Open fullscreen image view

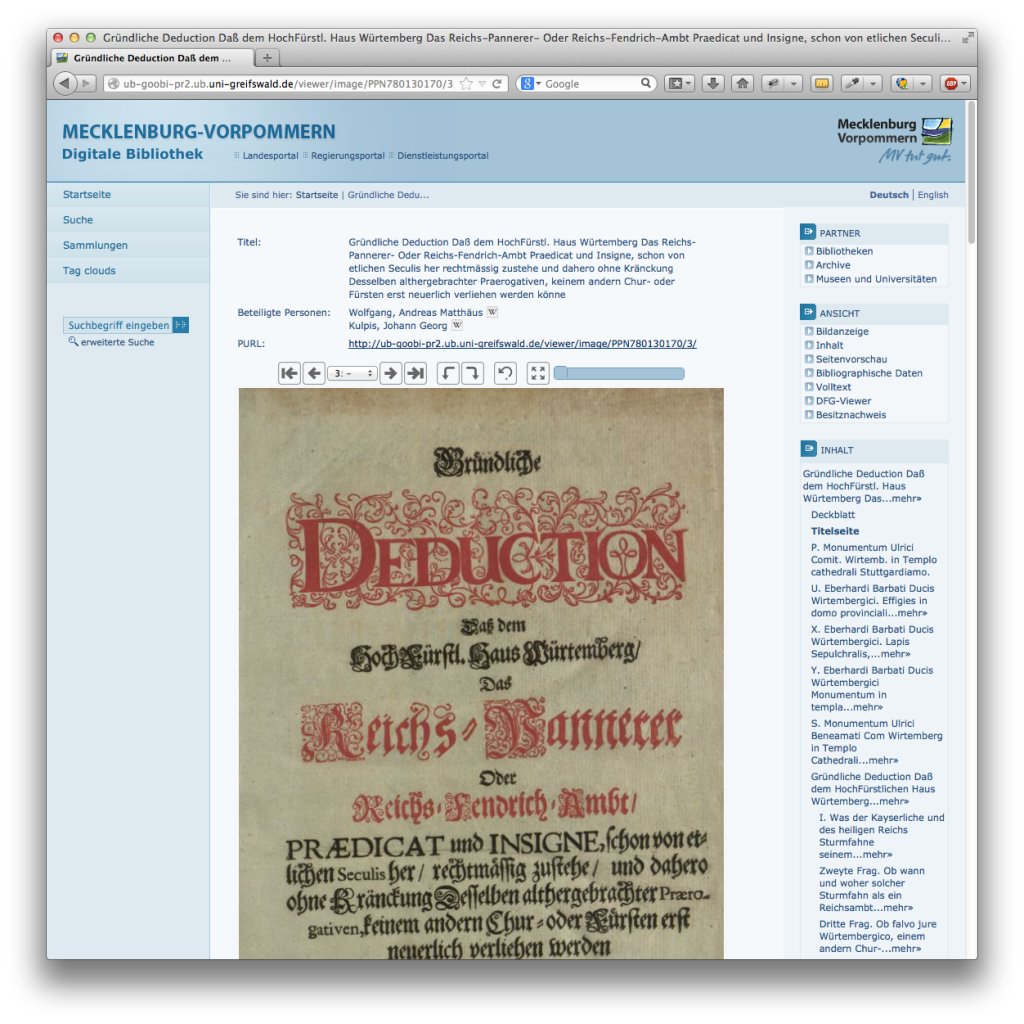click(x=538, y=374)
